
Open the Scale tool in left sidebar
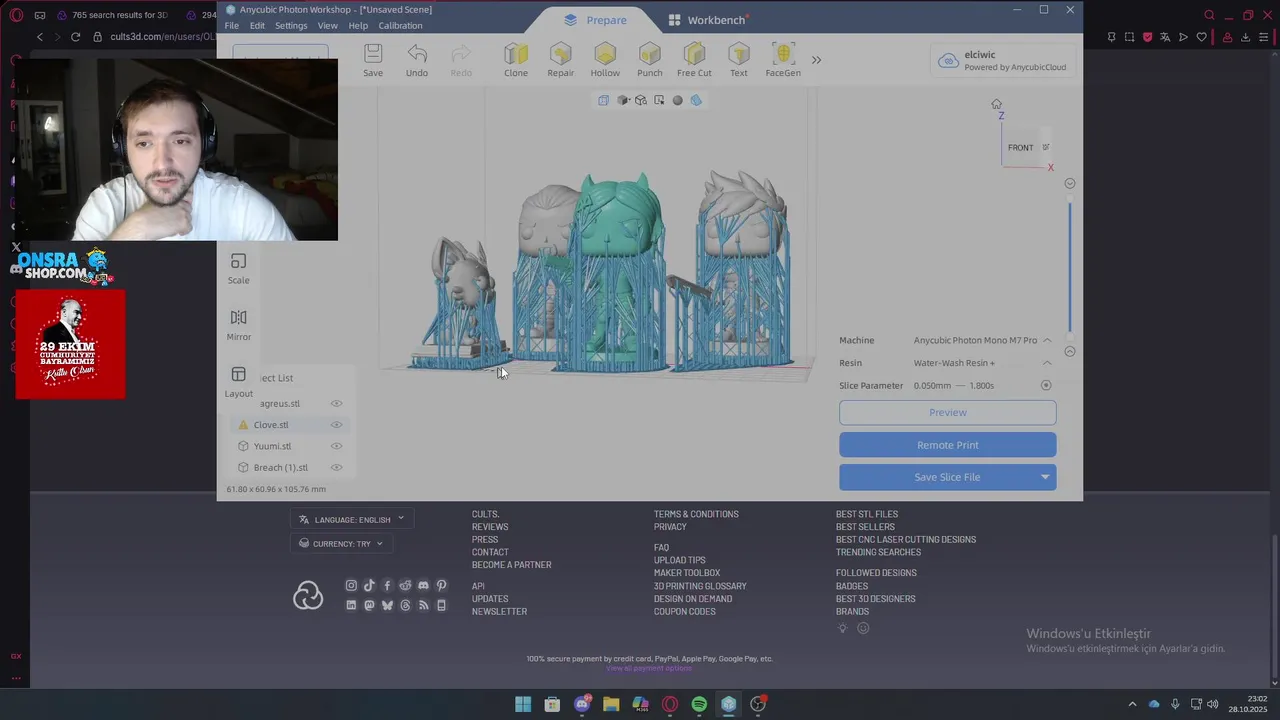pyautogui.click(x=238, y=268)
